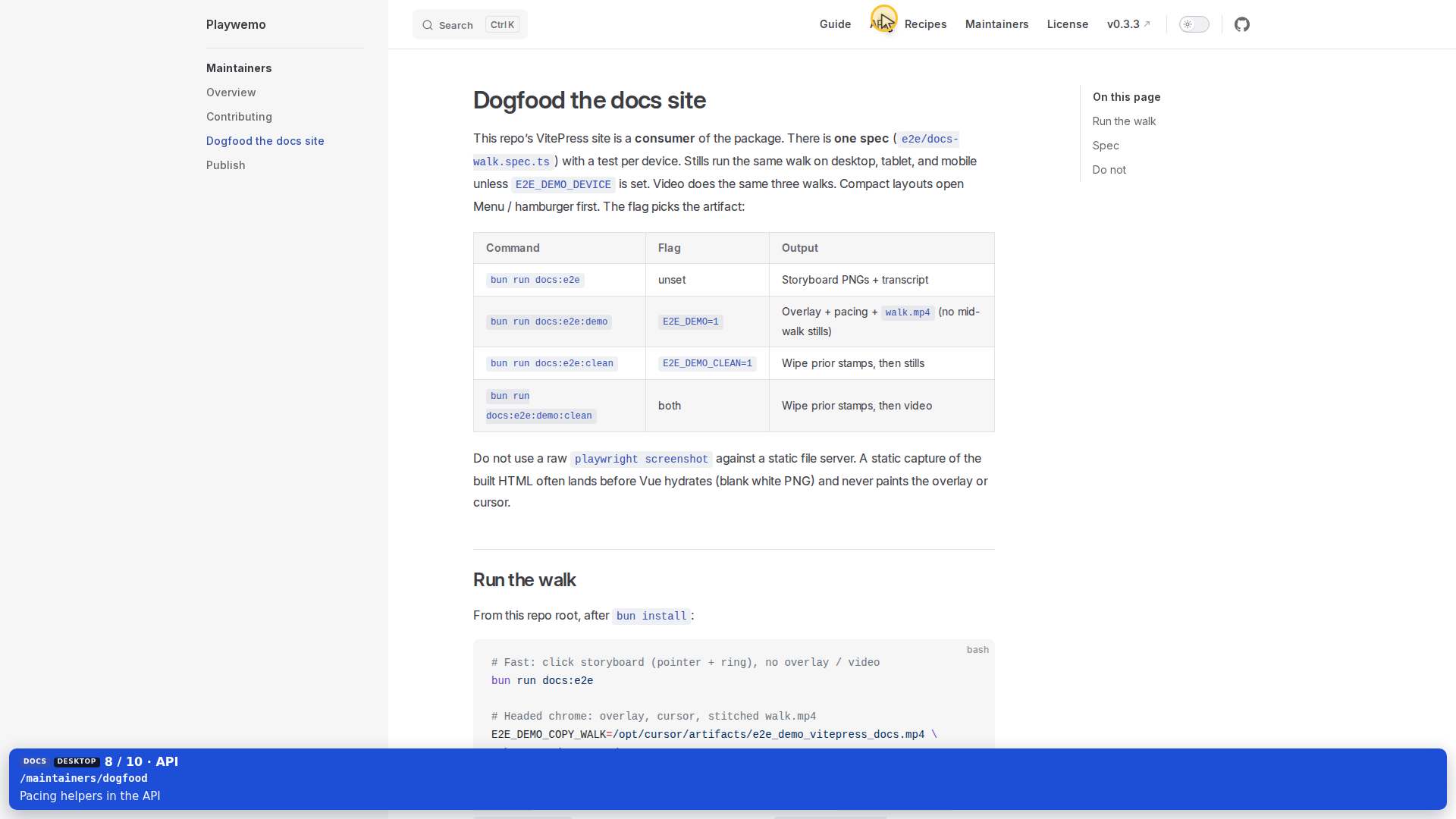1456x819 pixels.
Task: Open the Contributing sidebar page
Action: [x=239, y=117]
